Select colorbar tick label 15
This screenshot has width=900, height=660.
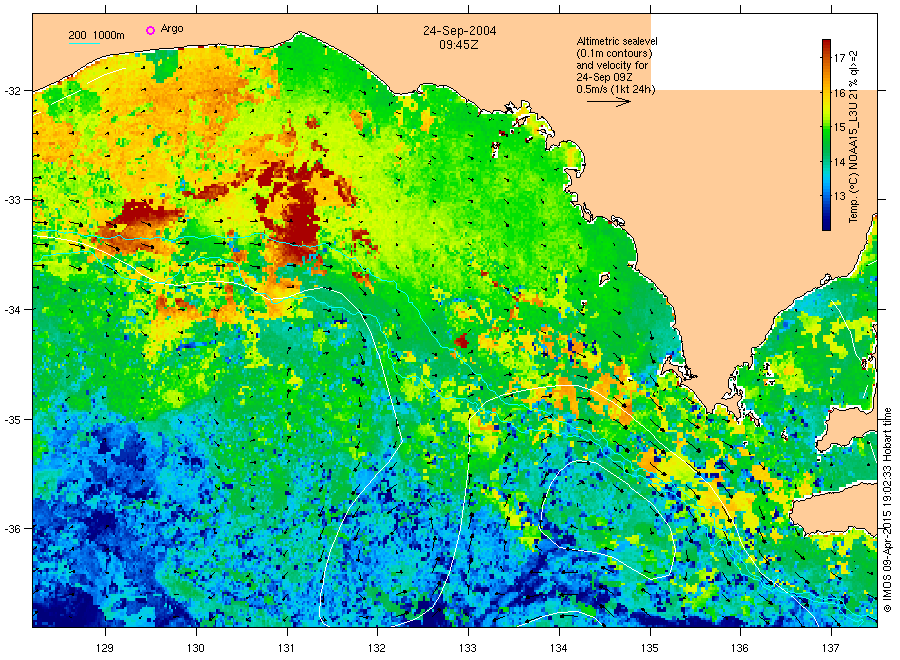pyautogui.click(x=840, y=127)
